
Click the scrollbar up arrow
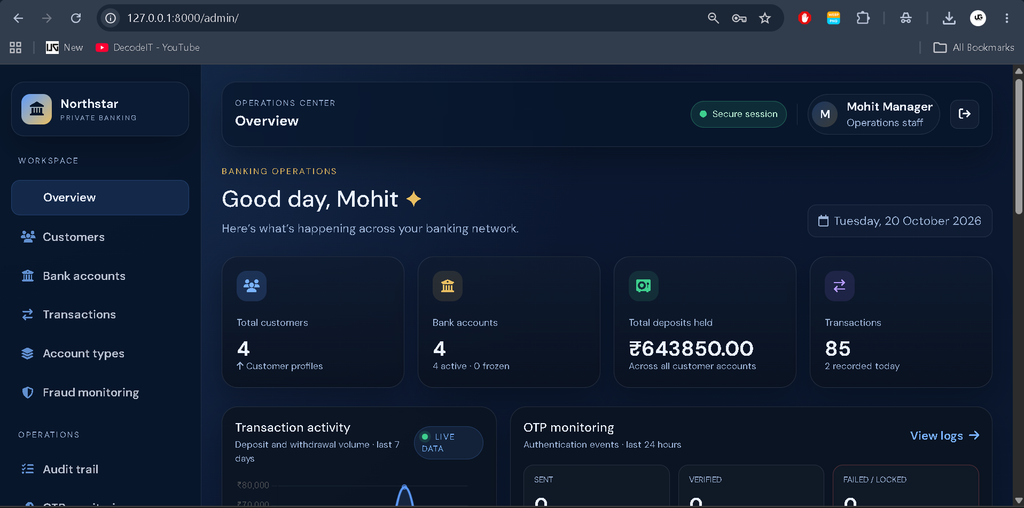1018,71
